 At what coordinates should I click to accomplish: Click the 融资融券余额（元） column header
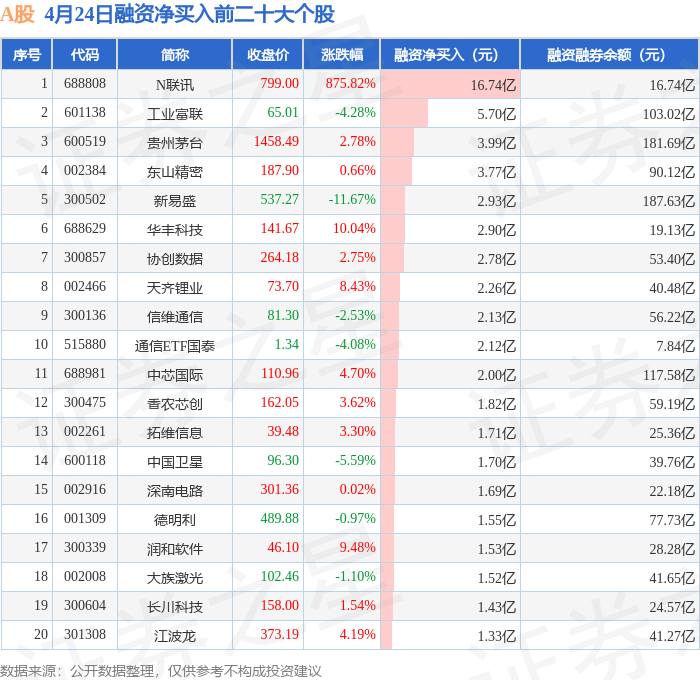point(609,54)
